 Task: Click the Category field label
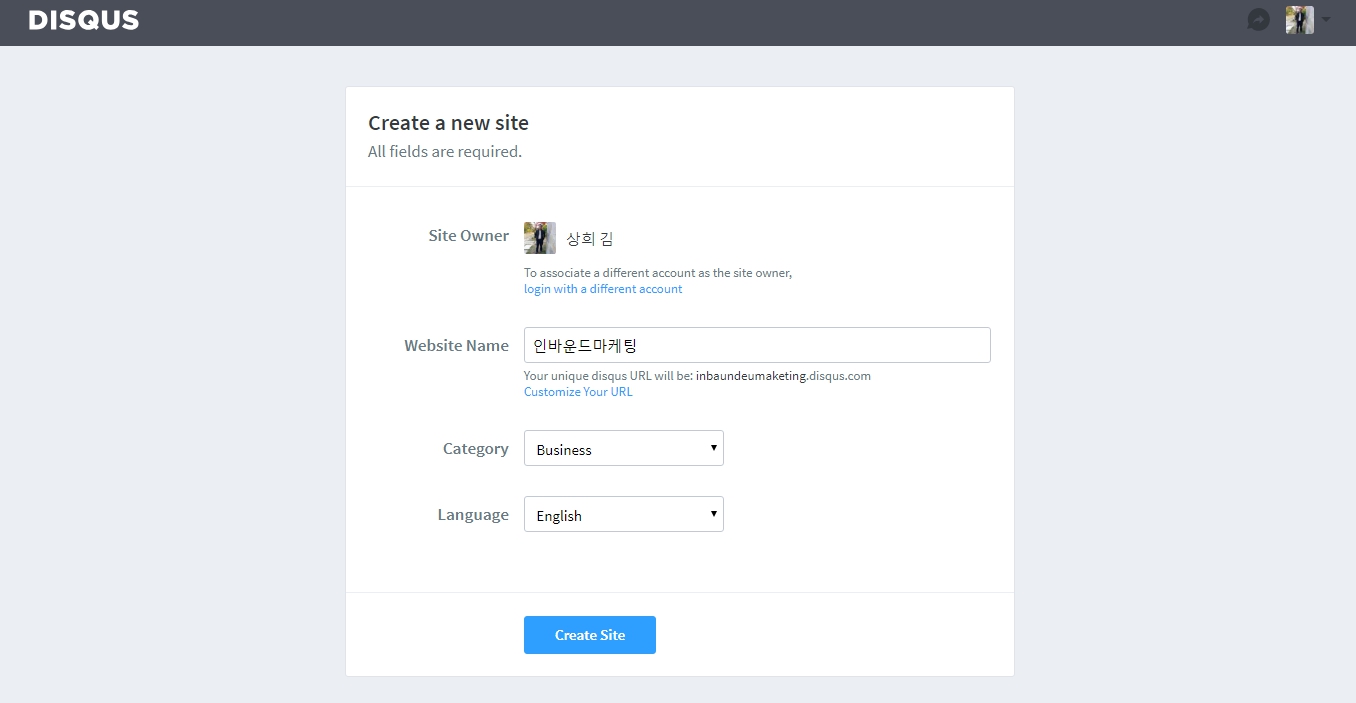(x=475, y=449)
